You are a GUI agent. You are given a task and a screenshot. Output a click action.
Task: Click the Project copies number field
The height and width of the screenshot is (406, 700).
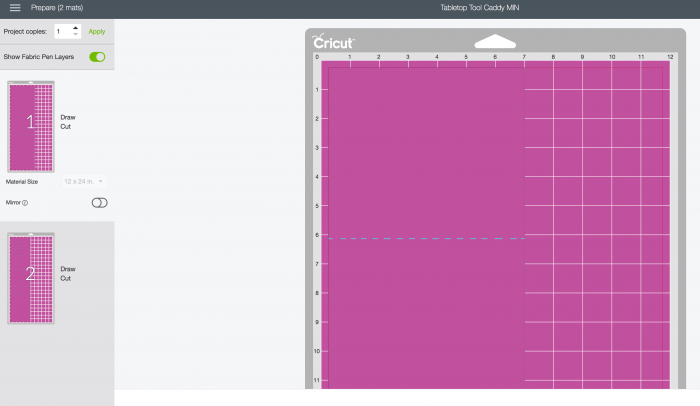click(x=62, y=31)
